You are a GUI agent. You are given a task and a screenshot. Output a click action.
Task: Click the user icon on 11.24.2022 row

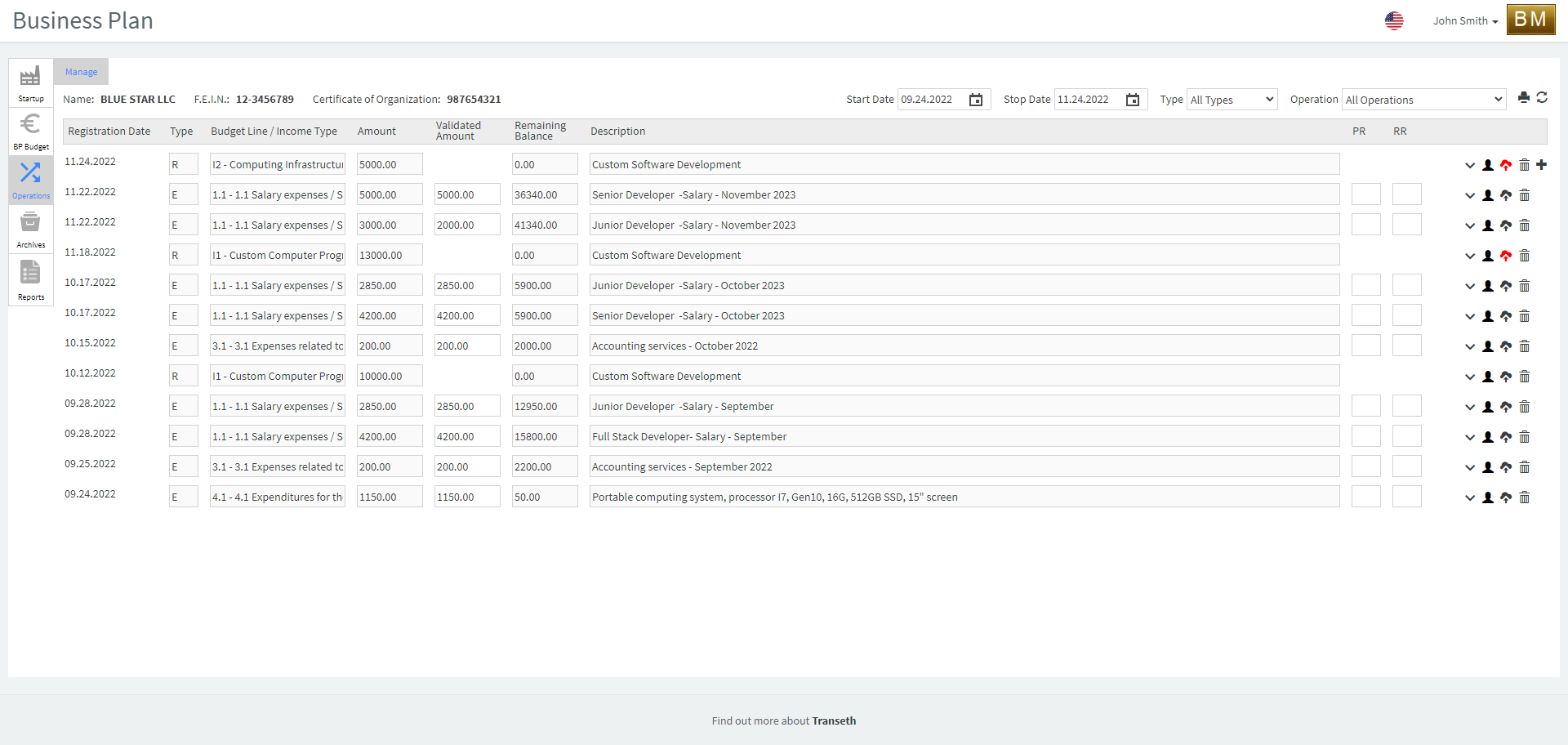tap(1488, 165)
